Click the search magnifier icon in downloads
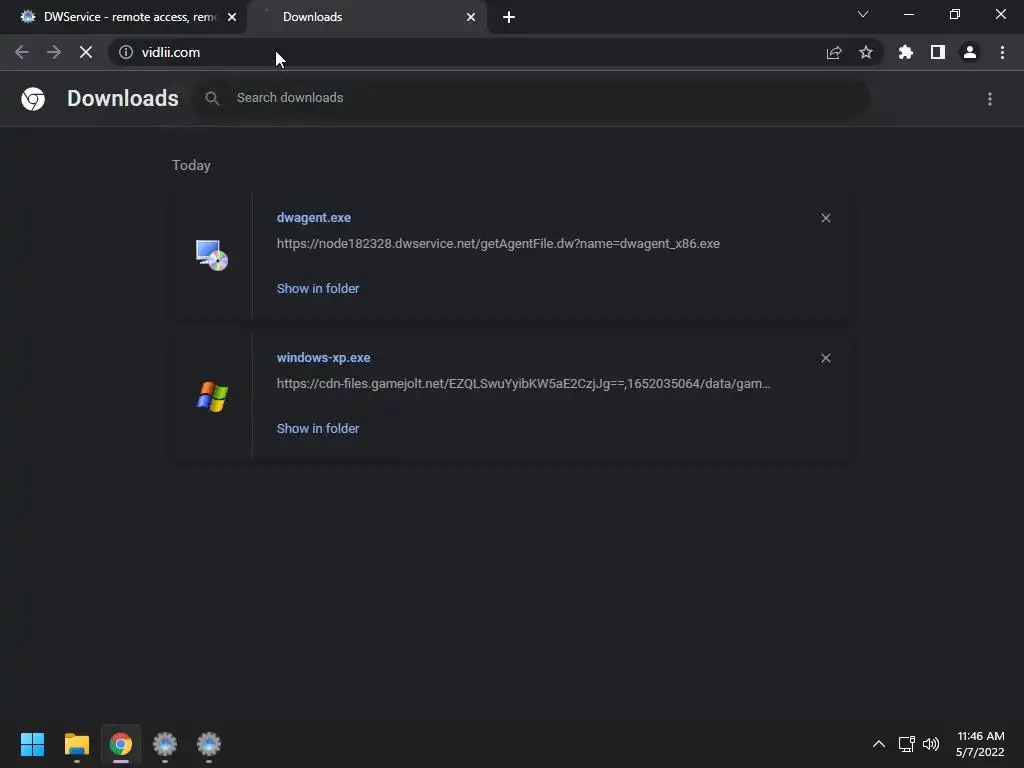This screenshot has width=1024, height=768. pyautogui.click(x=212, y=98)
